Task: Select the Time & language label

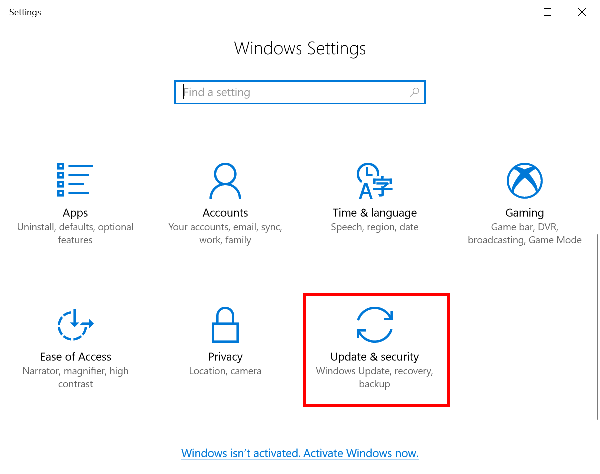Action: (375, 213)
